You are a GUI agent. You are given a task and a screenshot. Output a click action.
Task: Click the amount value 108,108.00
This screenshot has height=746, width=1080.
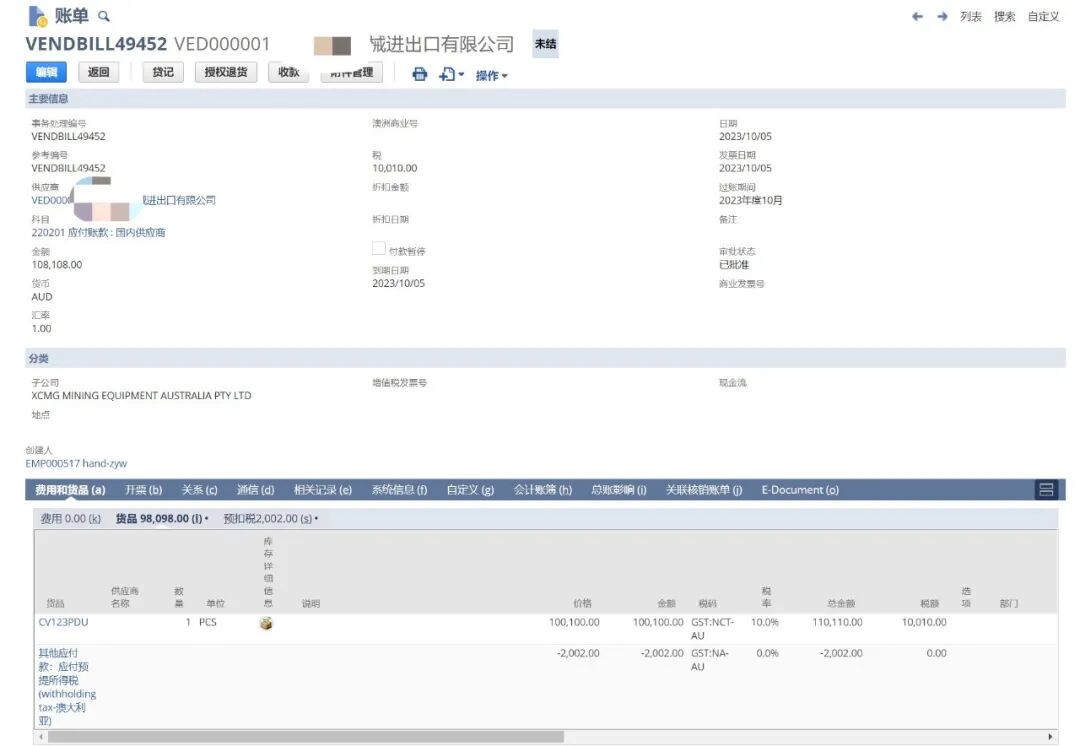coord(56,265)
